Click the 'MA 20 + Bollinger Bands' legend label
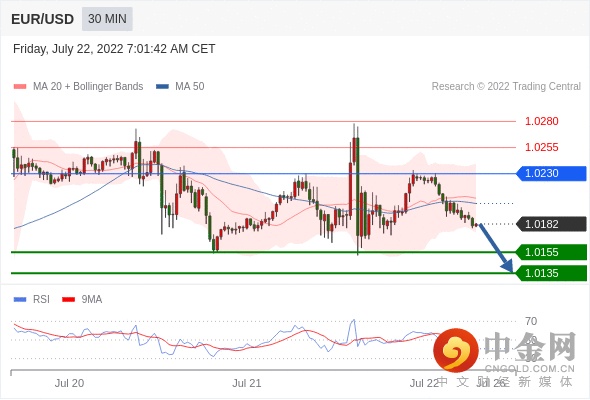The height and width of the screenshot is (400, 590). (88, 87)
